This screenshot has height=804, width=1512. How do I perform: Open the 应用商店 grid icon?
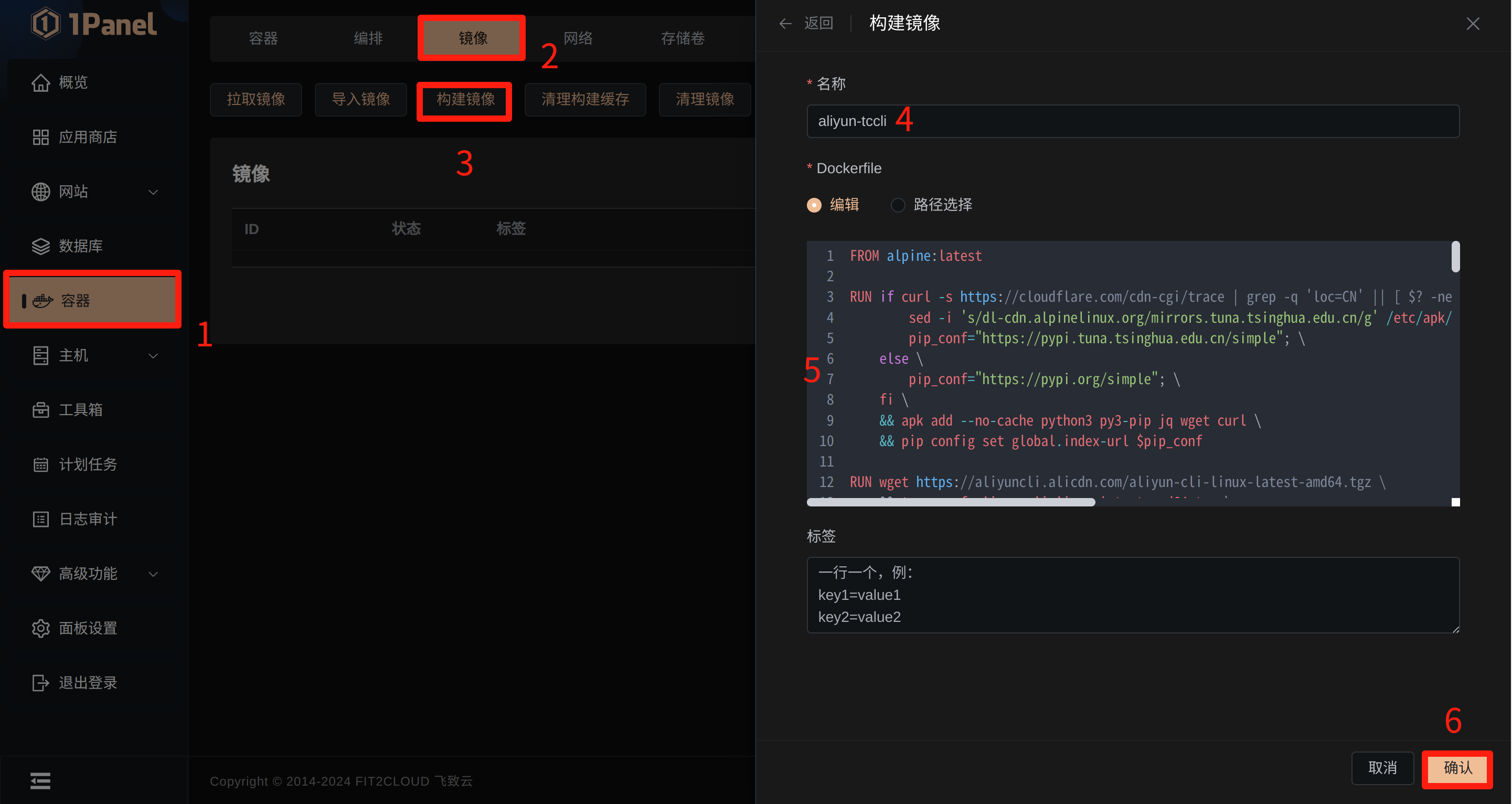pyautogui.click(x=40, y=137)
